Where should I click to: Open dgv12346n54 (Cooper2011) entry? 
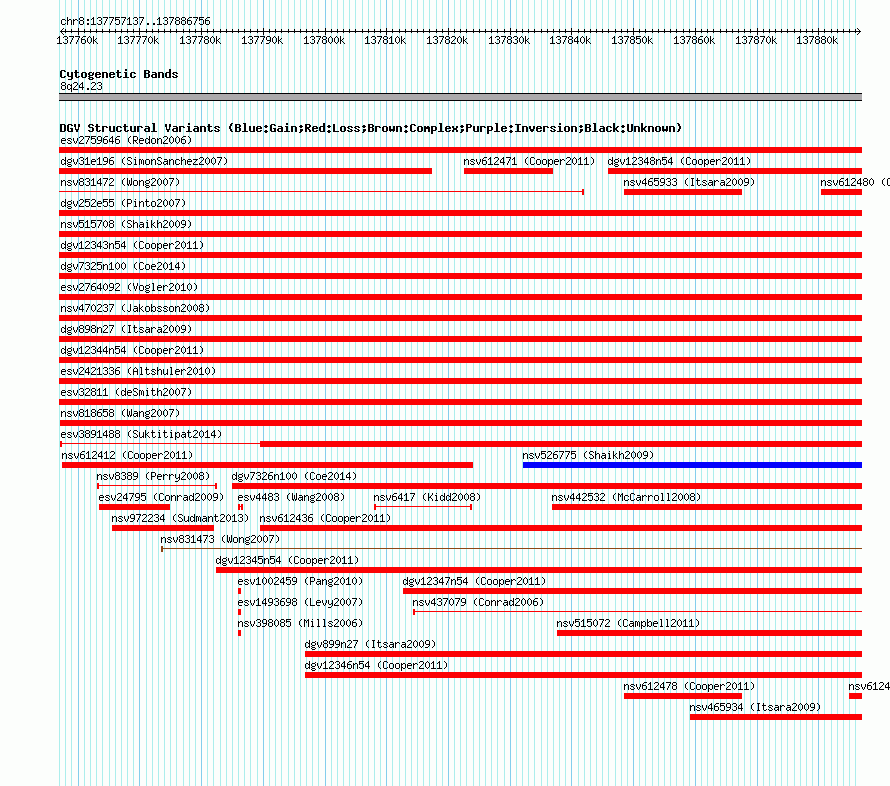(376, 665)
